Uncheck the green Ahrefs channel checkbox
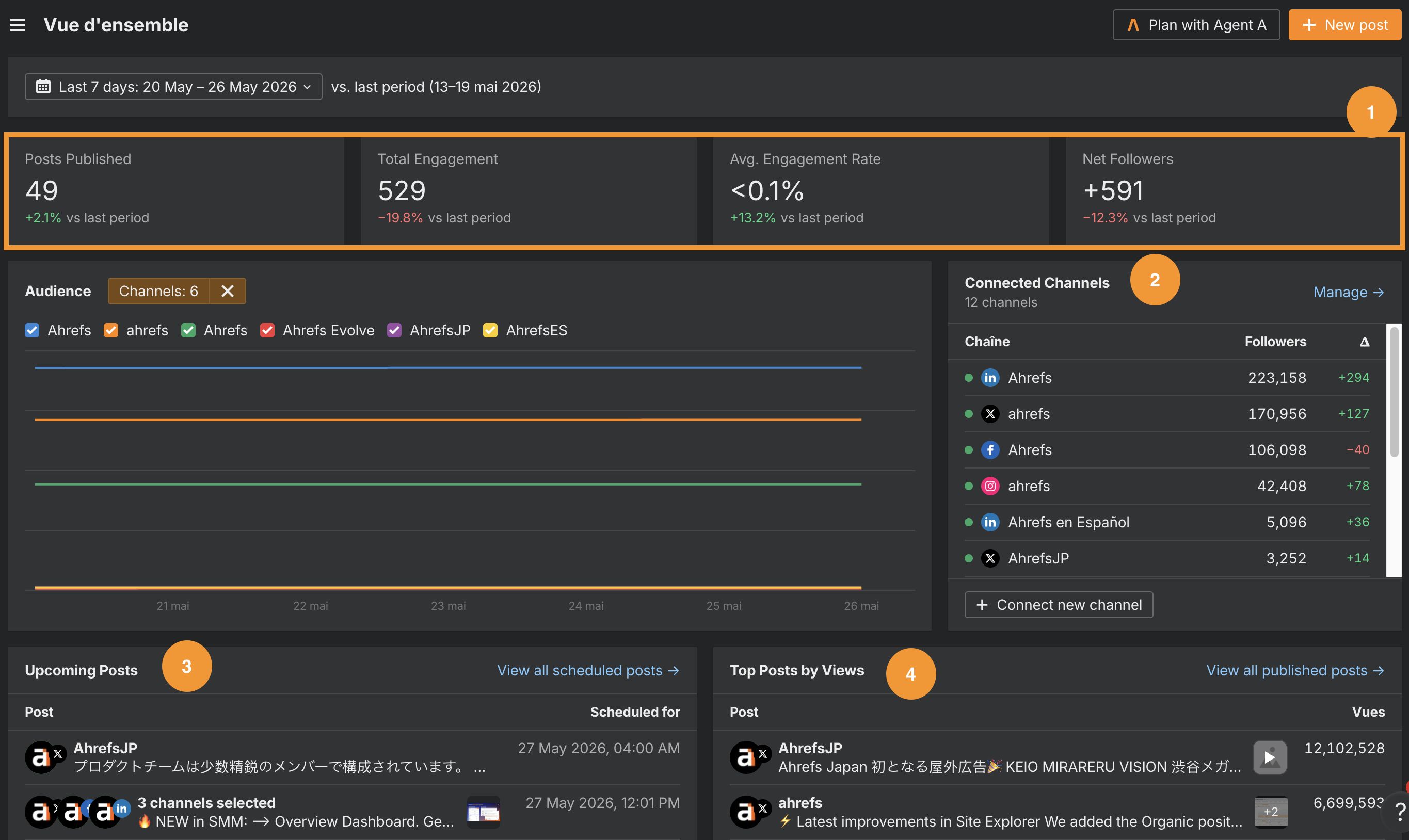 click(188, 330)
